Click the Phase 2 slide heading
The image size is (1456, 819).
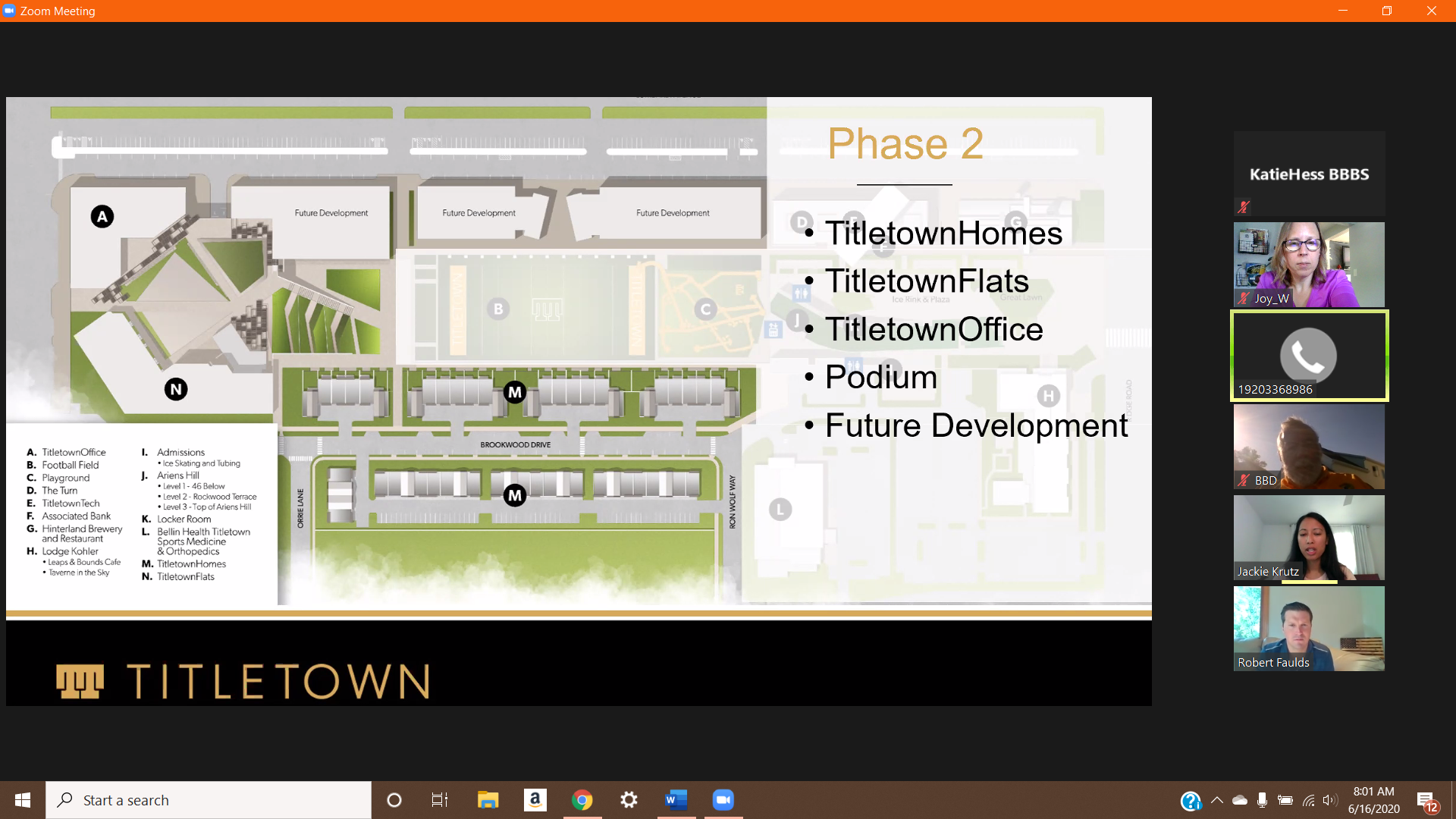(905, 143)
